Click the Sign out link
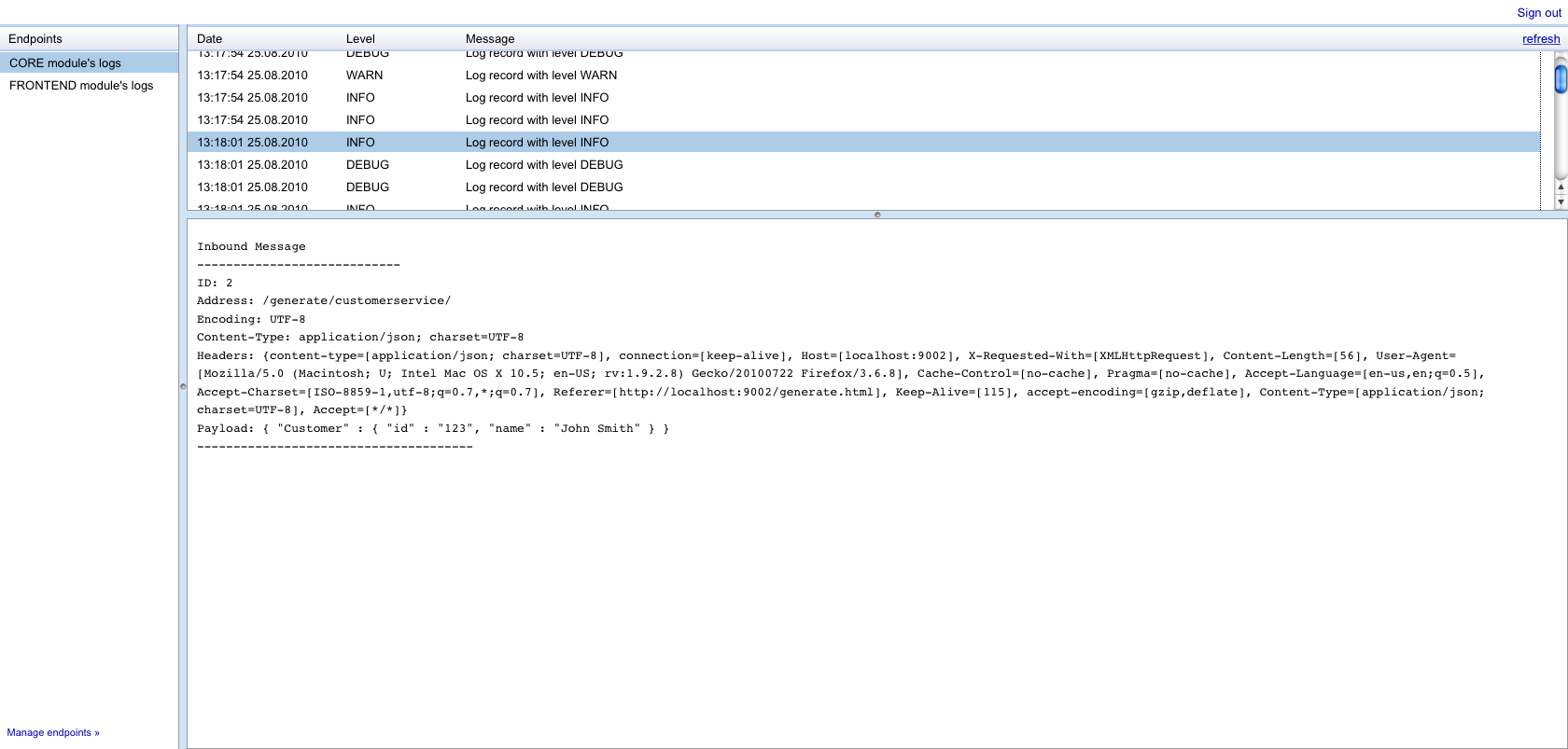 point(1538,13)
